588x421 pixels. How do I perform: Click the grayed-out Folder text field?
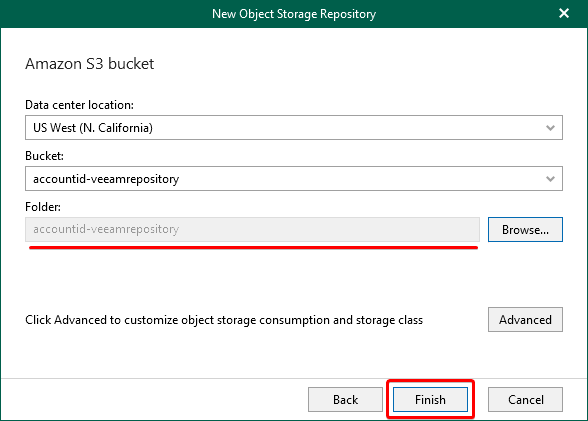pyautogui.click(x=252, y=229)
